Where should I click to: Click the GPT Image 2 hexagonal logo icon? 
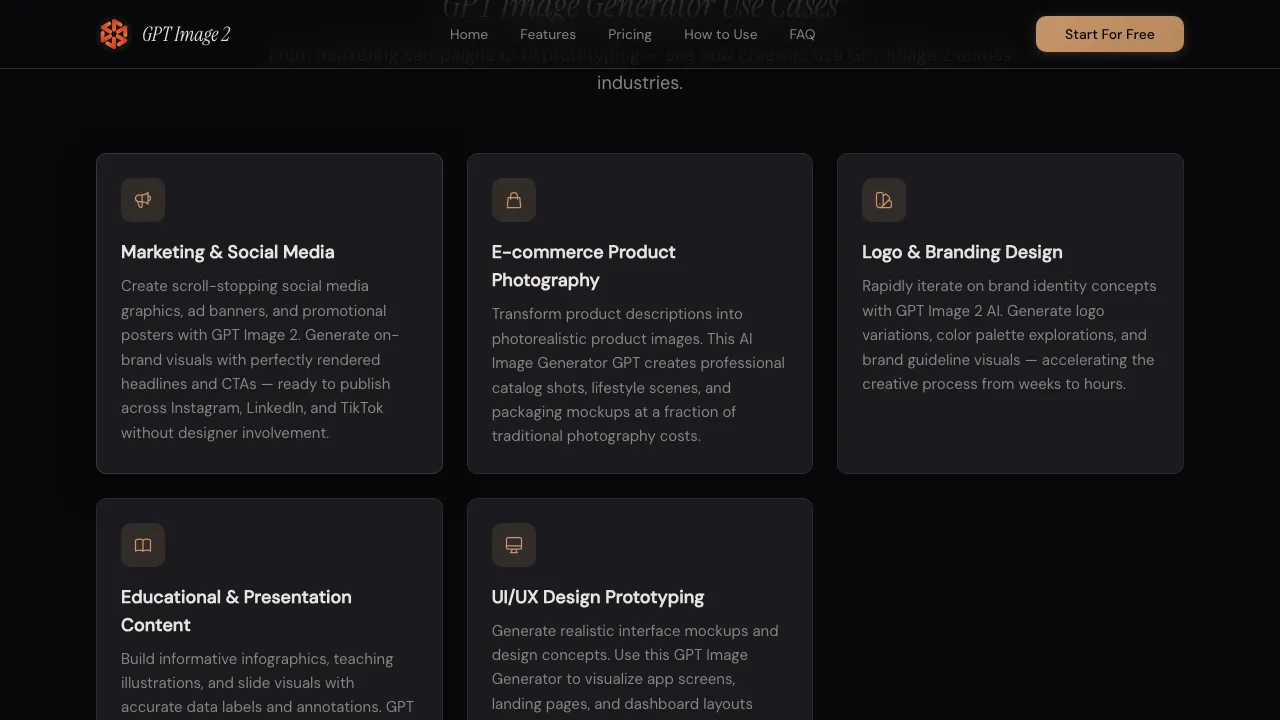[114, 33]
